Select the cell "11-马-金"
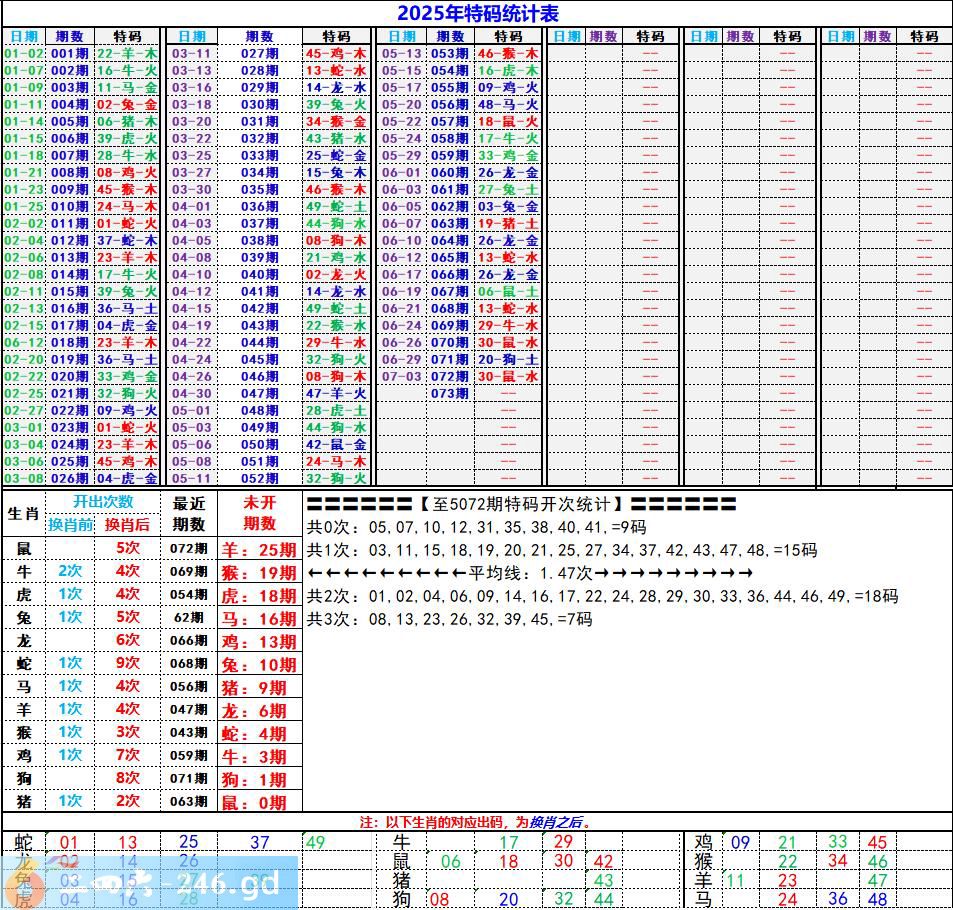 click(x=127, y=88)
